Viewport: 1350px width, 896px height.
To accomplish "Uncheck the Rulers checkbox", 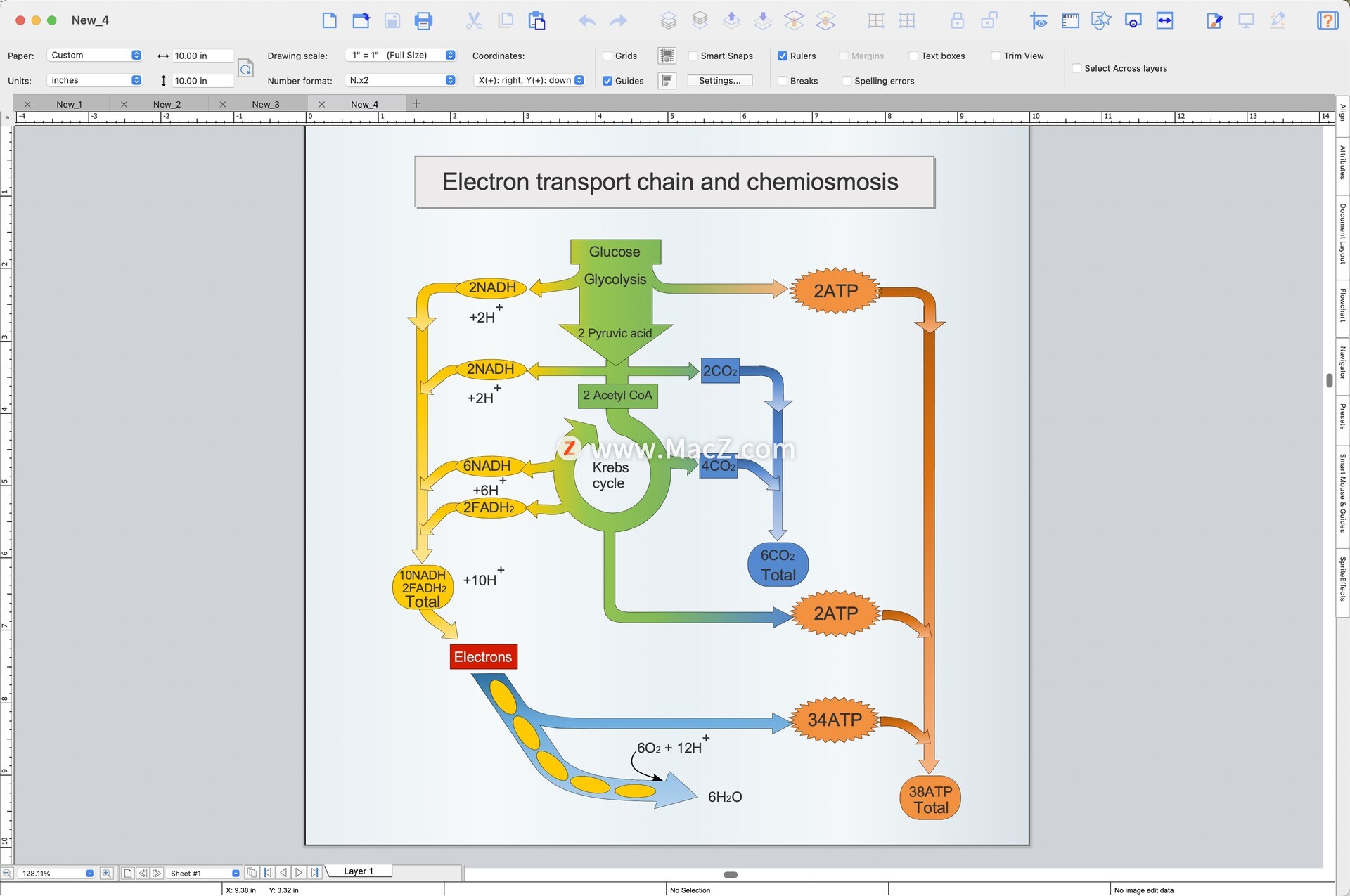I will point(783,56).
